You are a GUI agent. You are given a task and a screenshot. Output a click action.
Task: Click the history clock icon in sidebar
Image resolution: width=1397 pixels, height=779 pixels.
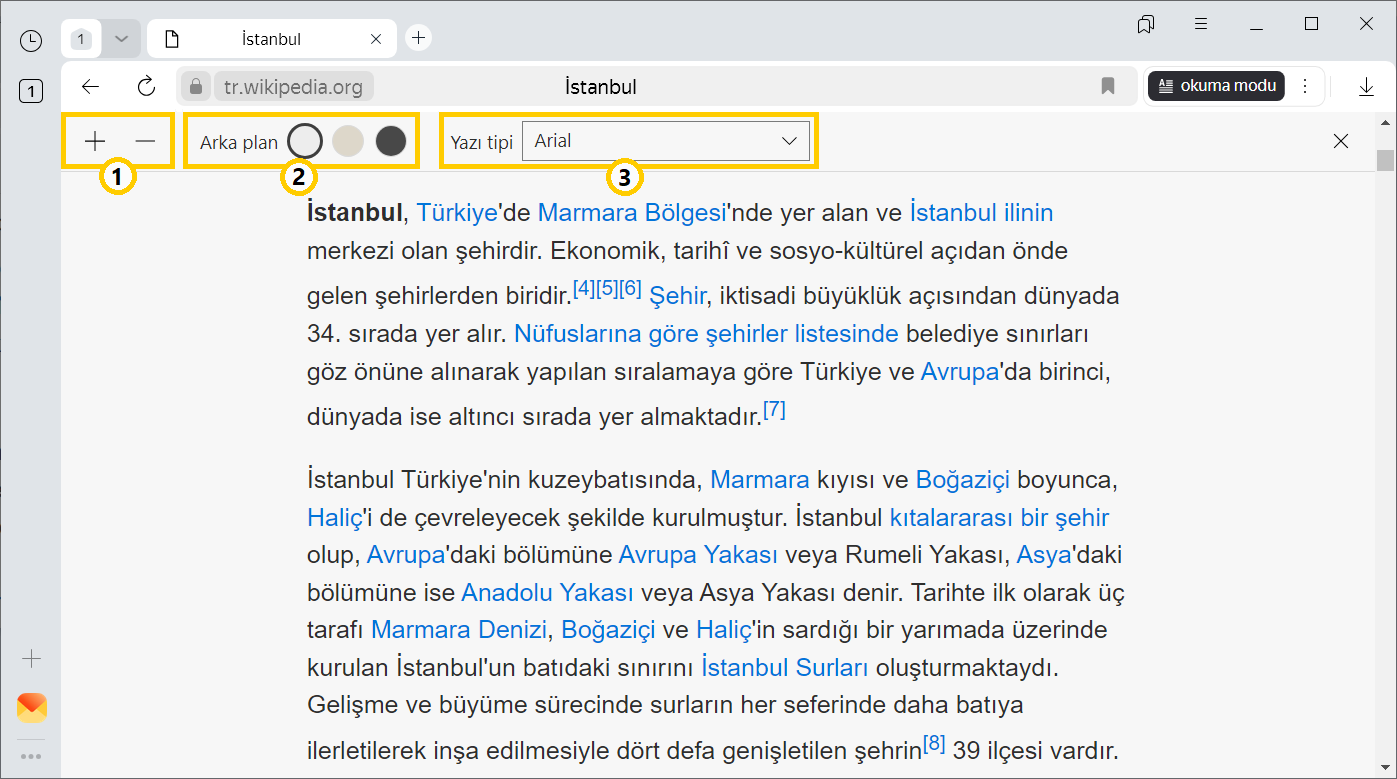(x=32, y=40)
